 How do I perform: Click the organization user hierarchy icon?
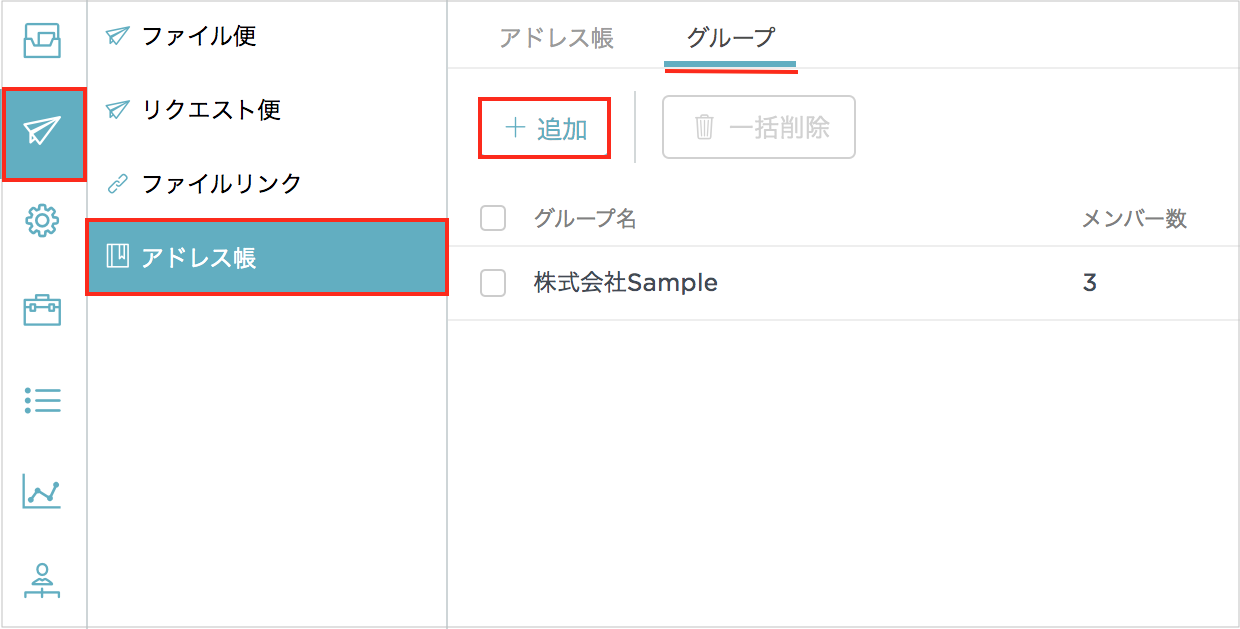click(x=42, y=581)
